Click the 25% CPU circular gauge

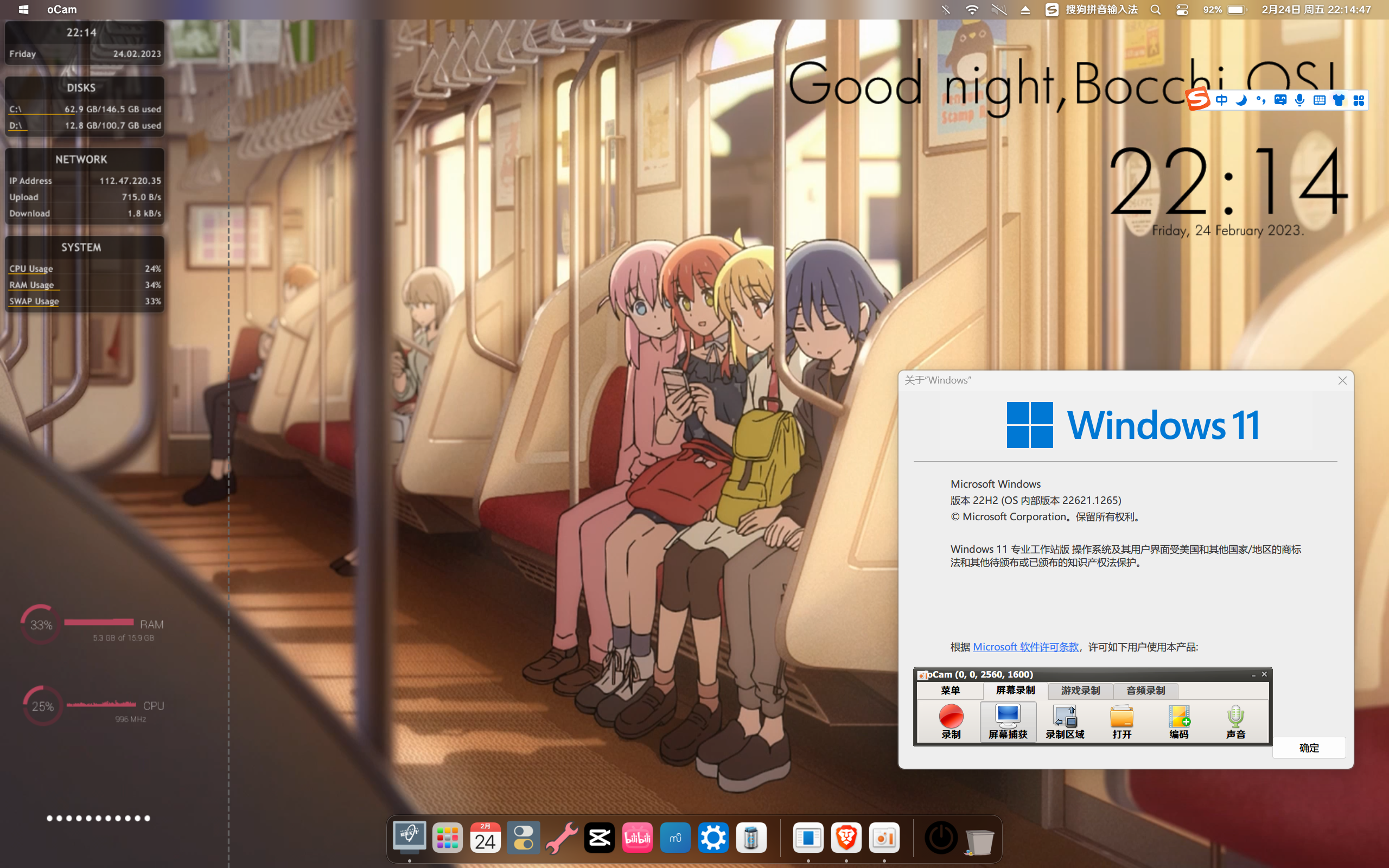coord(42,706)
